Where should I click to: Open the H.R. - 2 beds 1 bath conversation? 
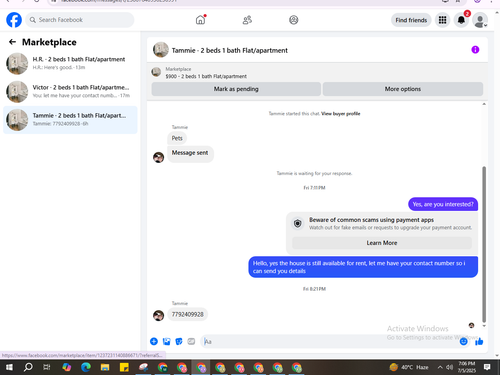pos(70,63)
